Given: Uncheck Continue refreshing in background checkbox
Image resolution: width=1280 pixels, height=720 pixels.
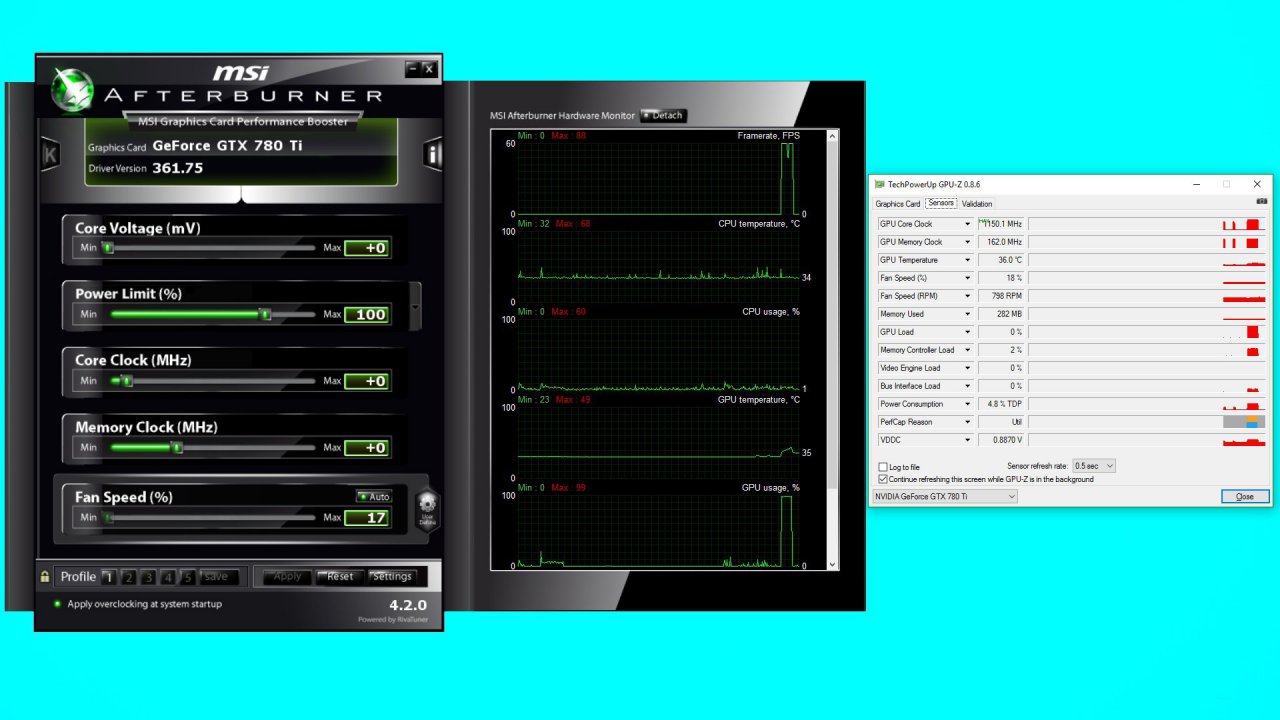Looking at the screenshot, I should (x=883, y=479).
